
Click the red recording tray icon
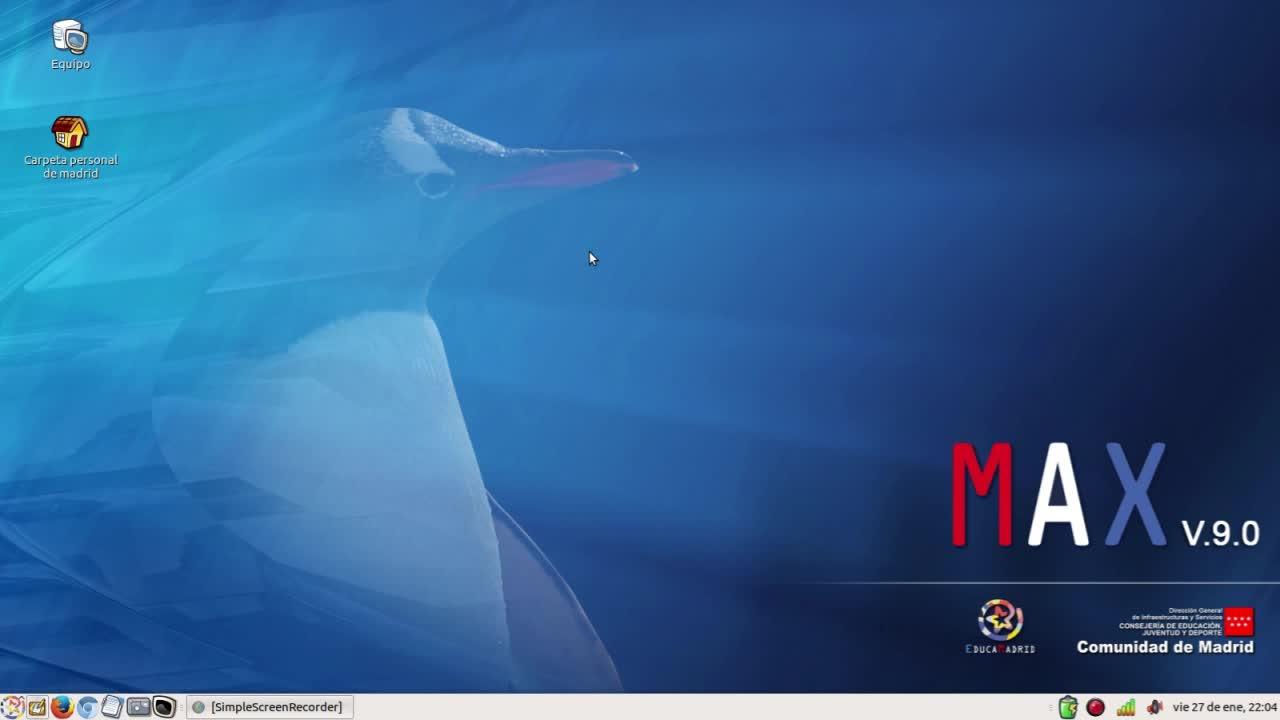(1096, 707)
